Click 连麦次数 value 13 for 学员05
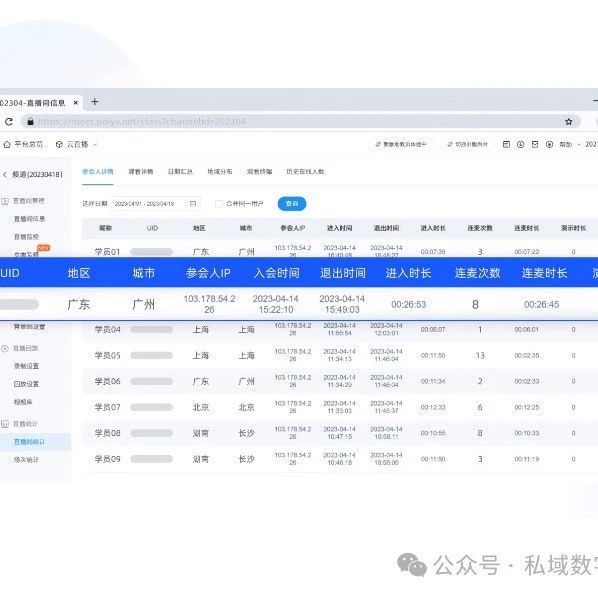 [x=480, y=355]
